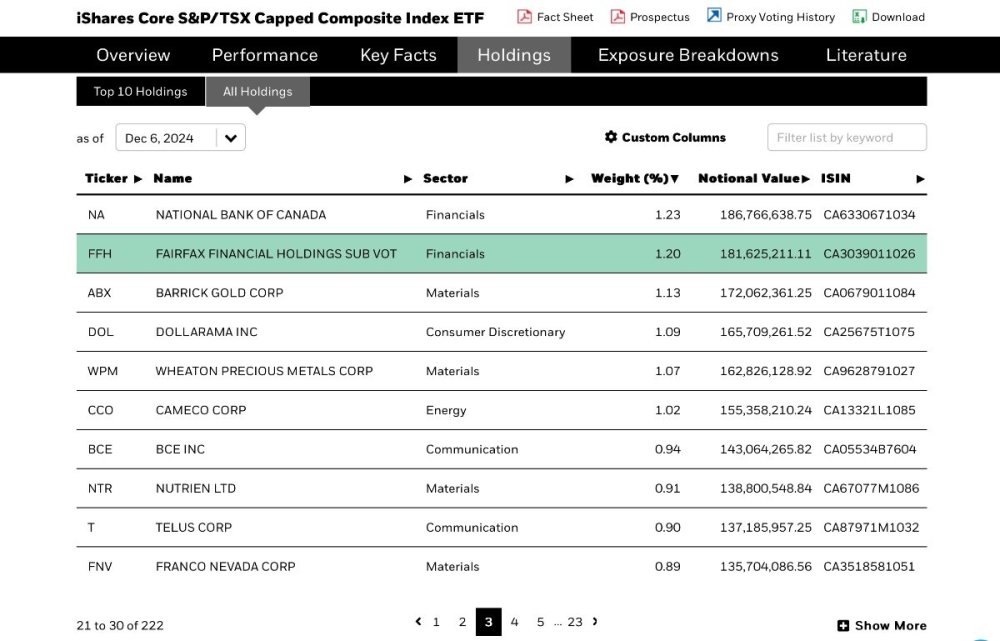The height and width of the screenshot is (641, 1000).
Task: Open the Fact Sheet PDF icon
Action: (x=524, y=17)
